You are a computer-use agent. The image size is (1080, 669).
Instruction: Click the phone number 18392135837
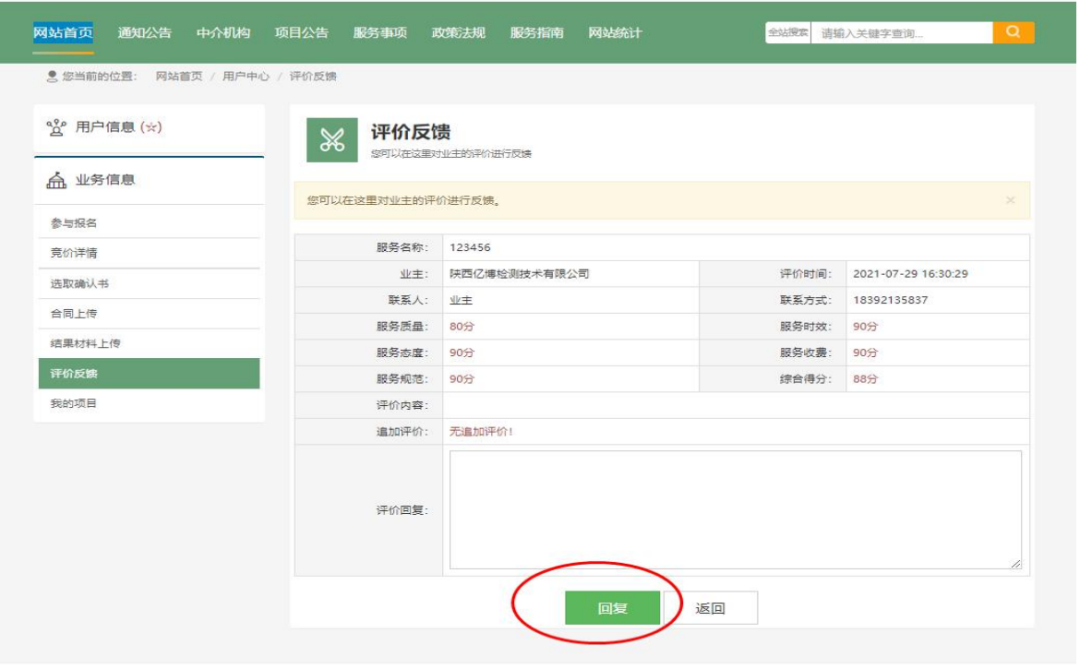tap(890, 300)
